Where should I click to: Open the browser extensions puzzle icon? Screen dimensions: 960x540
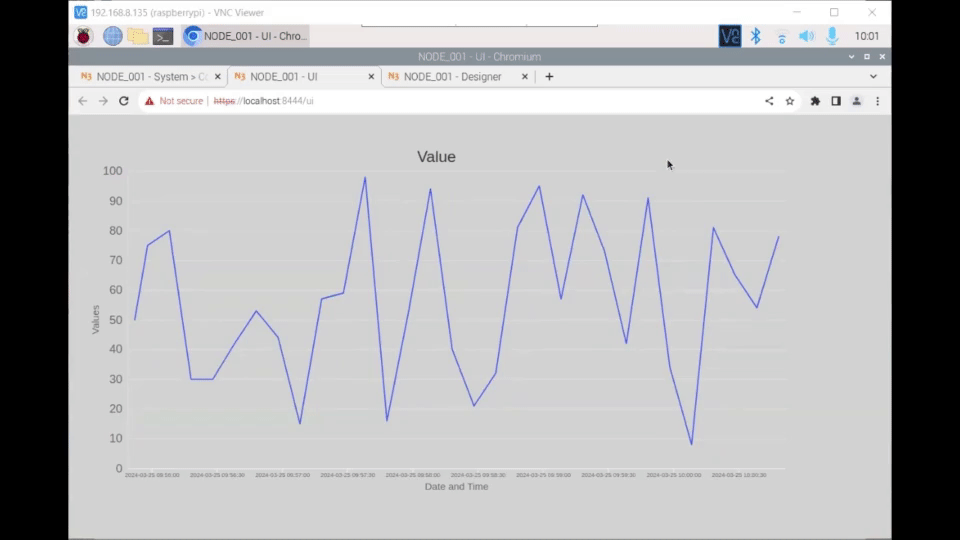(x=815, y=101)
